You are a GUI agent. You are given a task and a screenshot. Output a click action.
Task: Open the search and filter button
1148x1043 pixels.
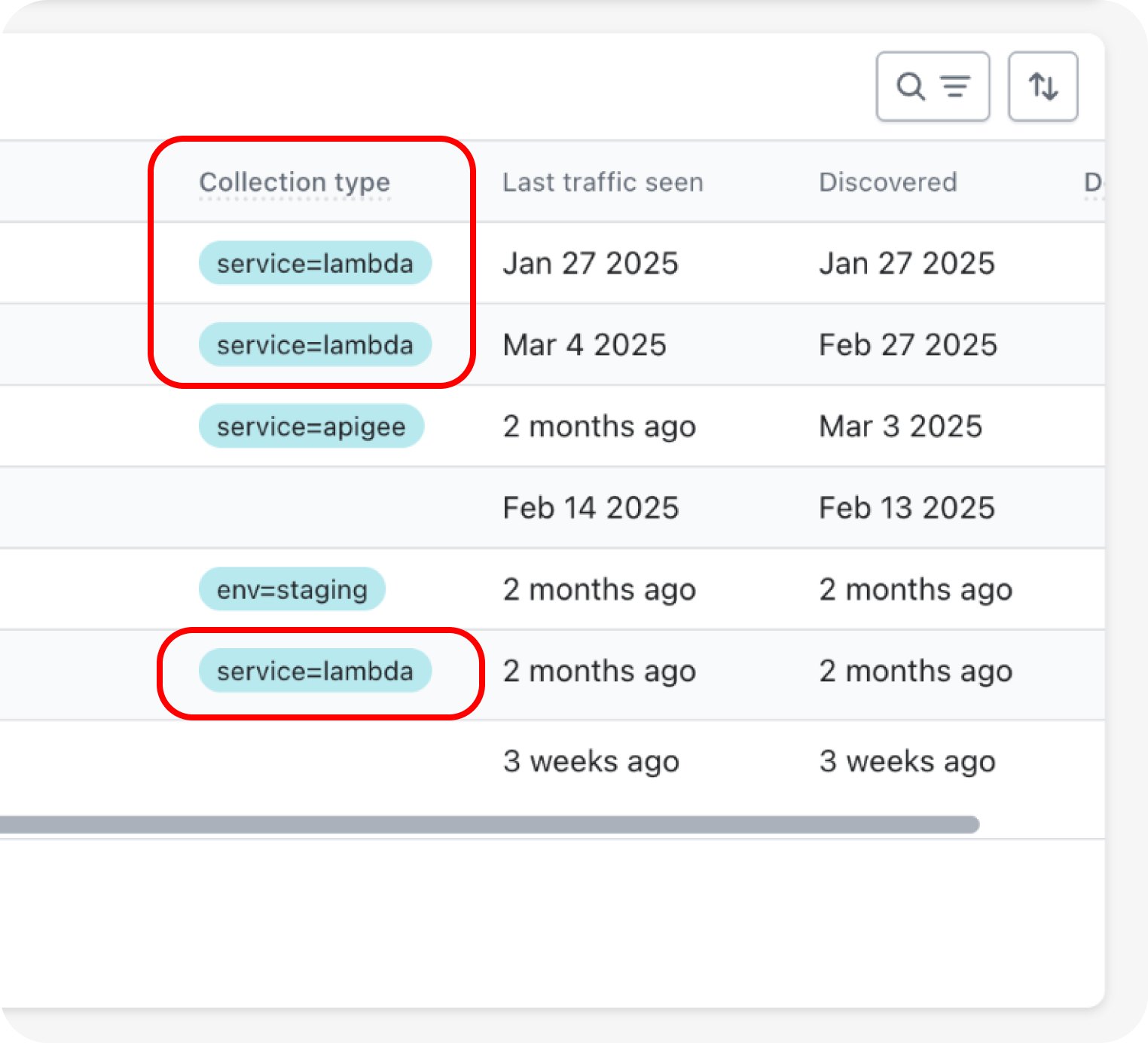point(933,87)
